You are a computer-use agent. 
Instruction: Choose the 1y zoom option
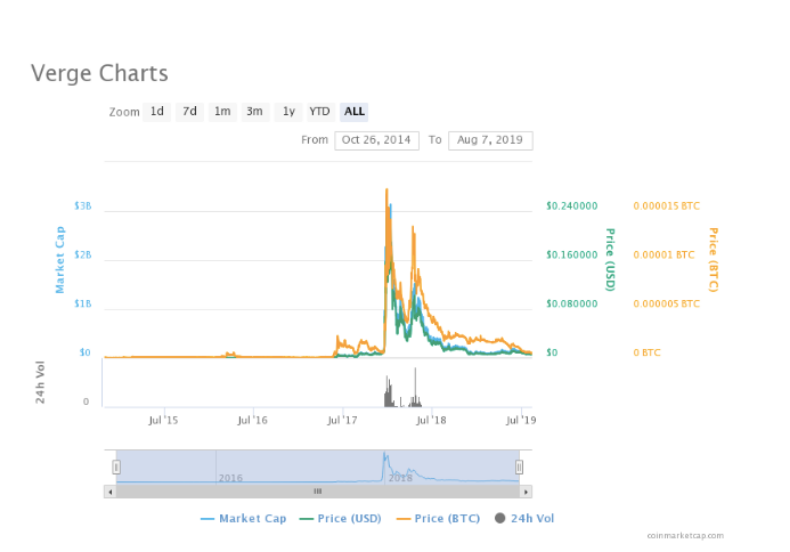[x=288, y=111]
